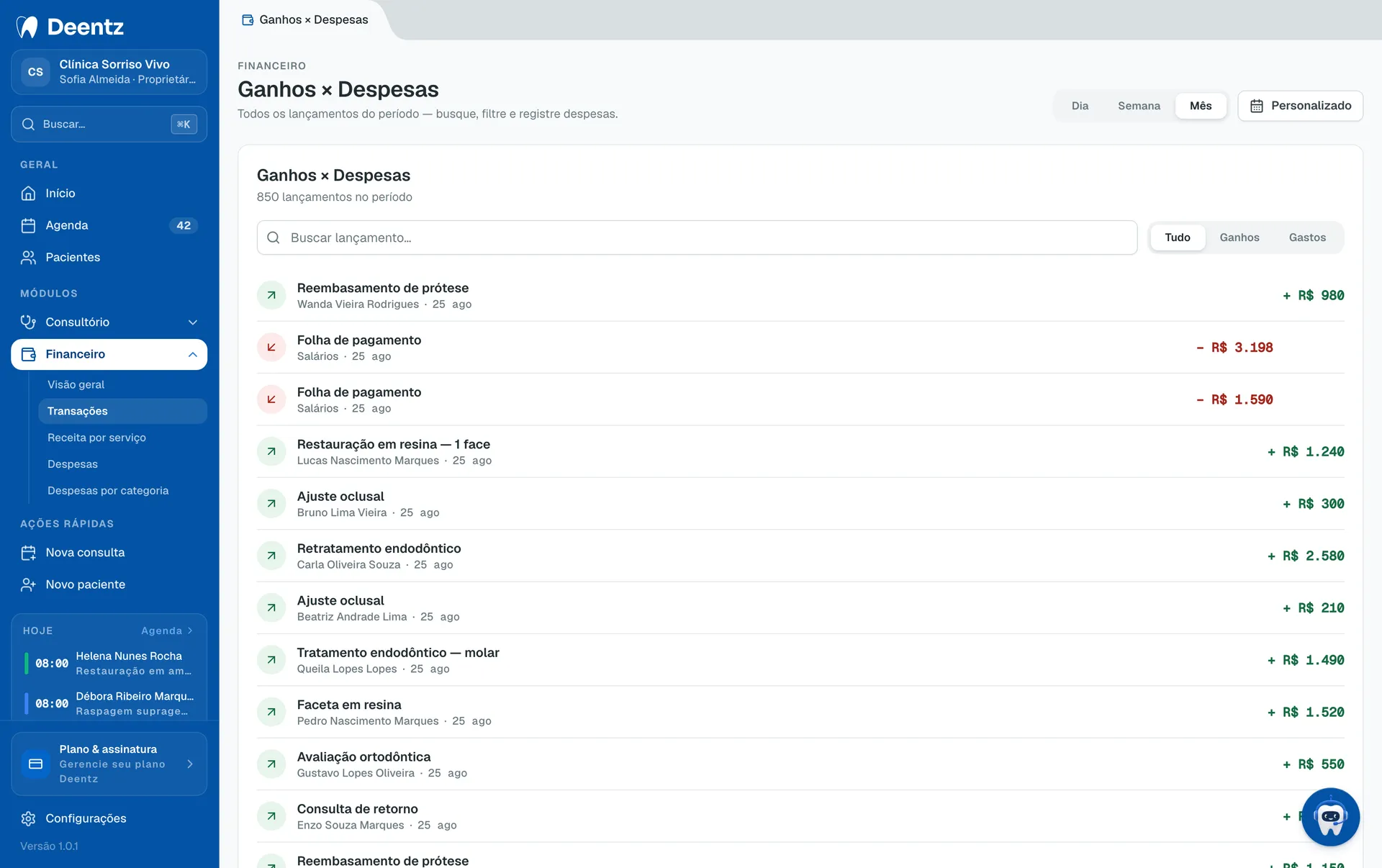The image size is (1382, 868).
Task: Click the Consultório stethoscope icon
Action: click(x=28, y=322)
